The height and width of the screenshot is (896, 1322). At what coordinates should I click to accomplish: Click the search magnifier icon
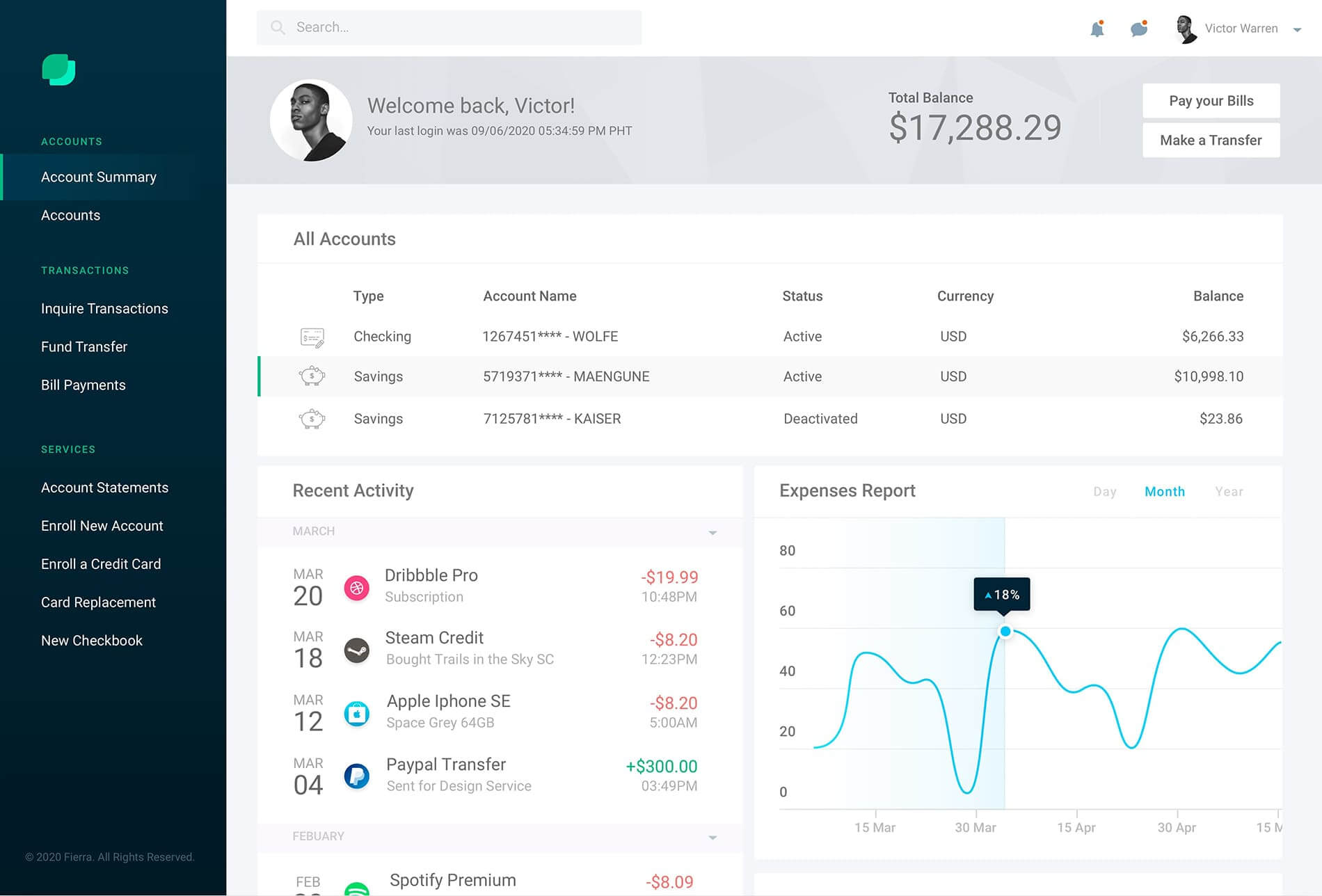click(x=278, y=27)
